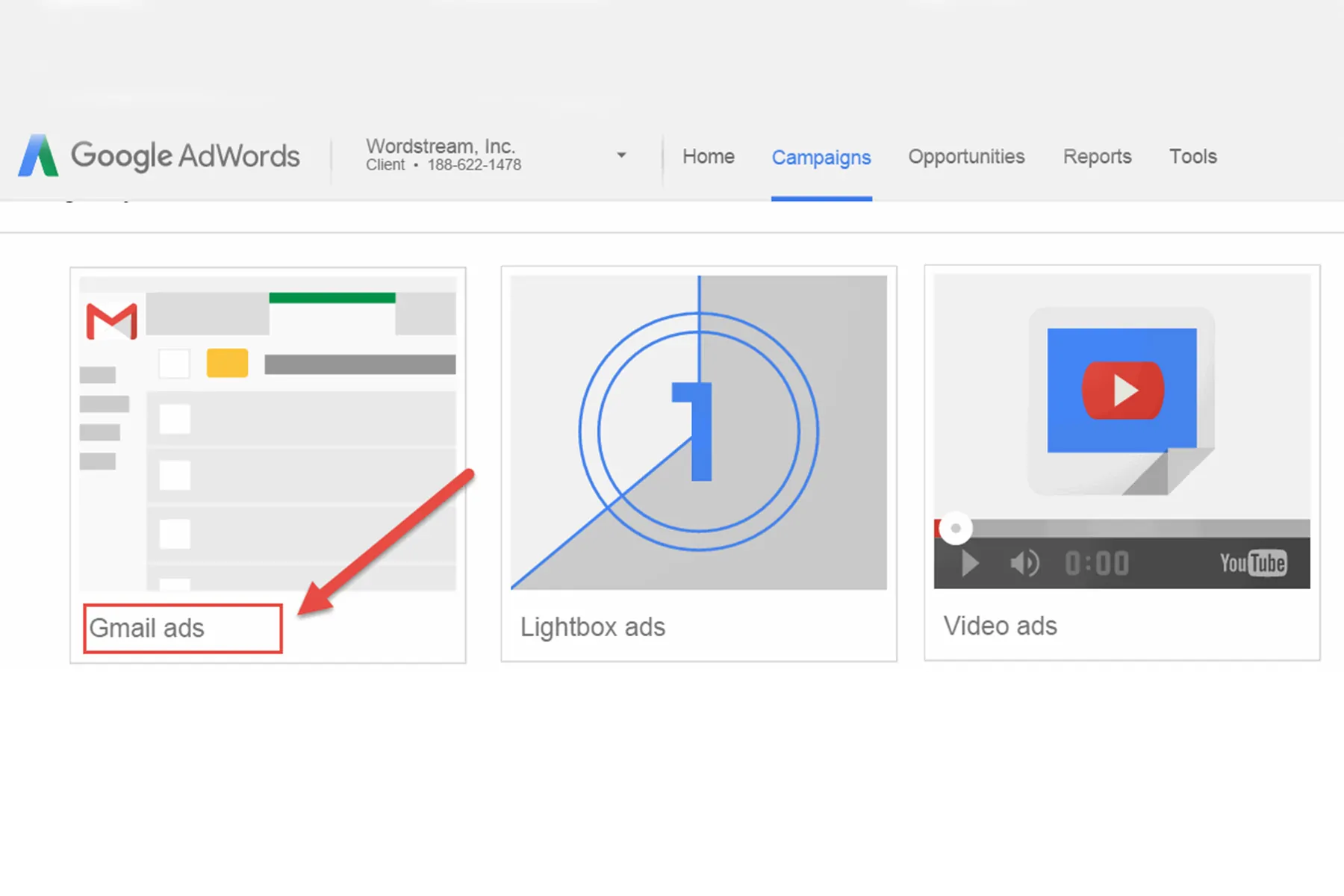The image size is (1344, 896).
Task: Click the speaker volume icon
Action: (1024, 563)
